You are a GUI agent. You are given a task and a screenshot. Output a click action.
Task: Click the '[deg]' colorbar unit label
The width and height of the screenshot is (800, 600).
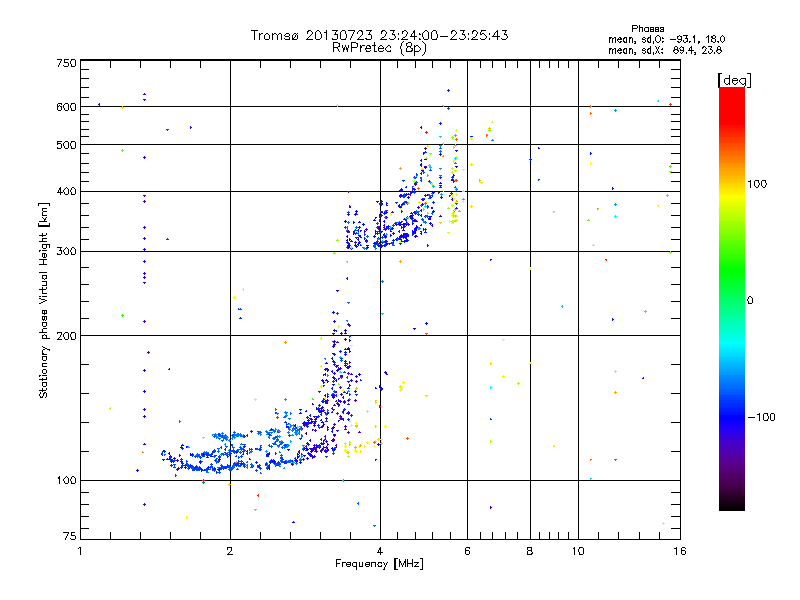[734, 80]
